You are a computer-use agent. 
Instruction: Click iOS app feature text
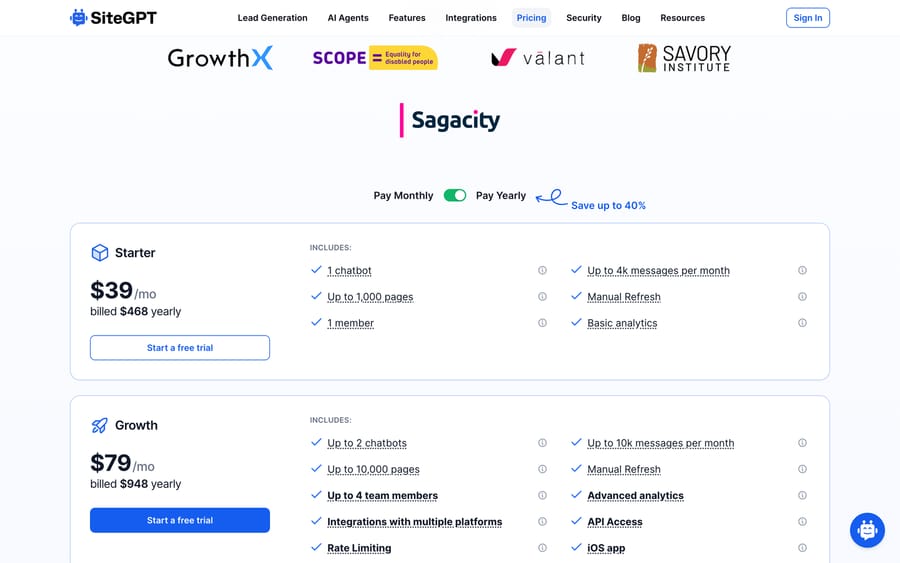tap(606, 548)
